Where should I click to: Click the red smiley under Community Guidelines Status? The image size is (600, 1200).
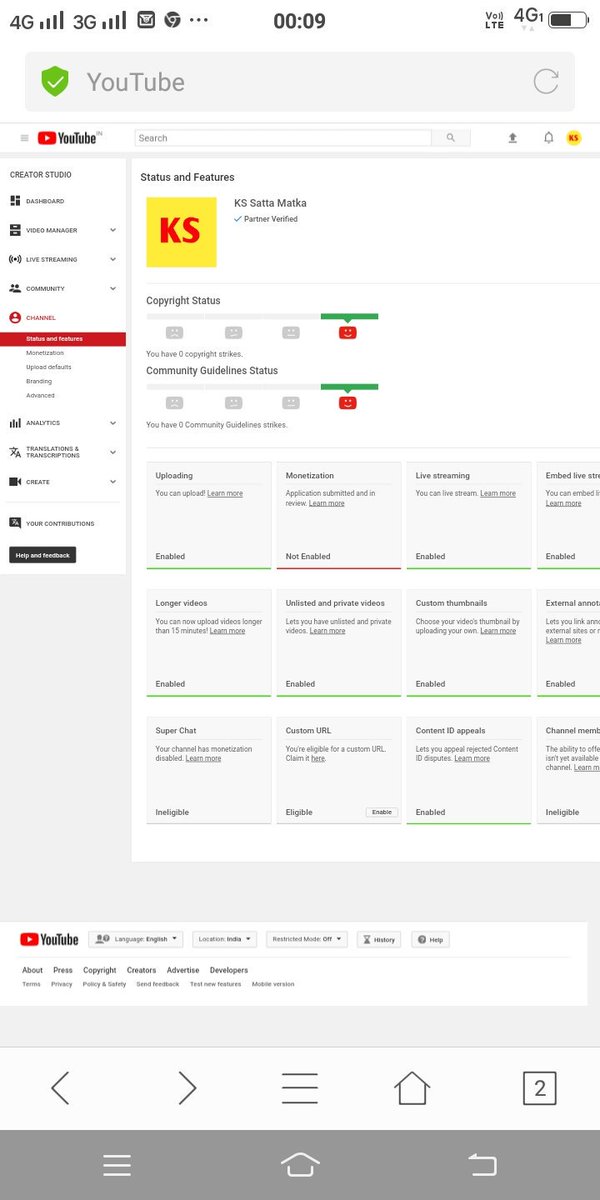point(348,402)
